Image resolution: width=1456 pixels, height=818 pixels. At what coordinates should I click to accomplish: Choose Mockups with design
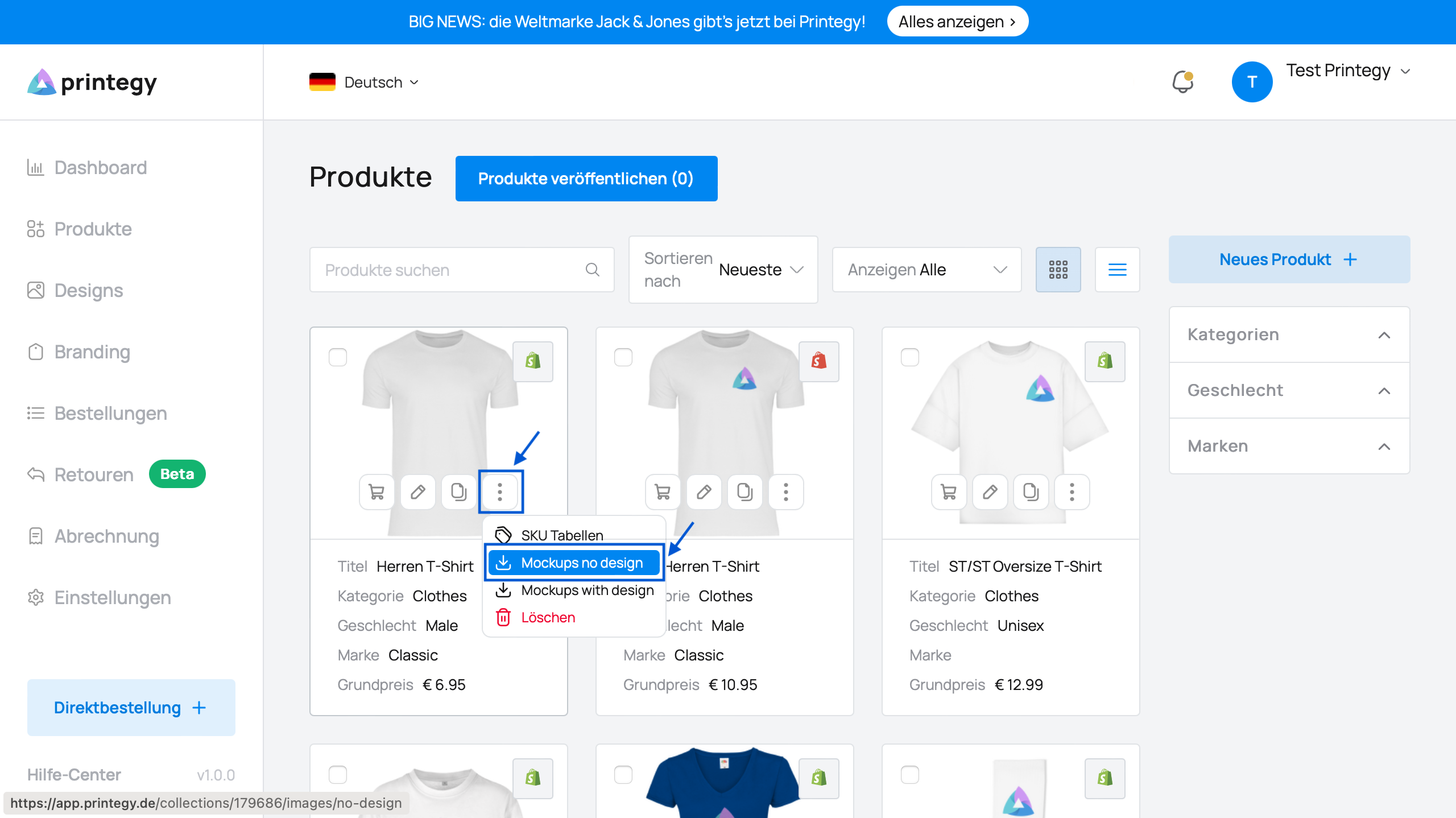(x=574, y=590)
